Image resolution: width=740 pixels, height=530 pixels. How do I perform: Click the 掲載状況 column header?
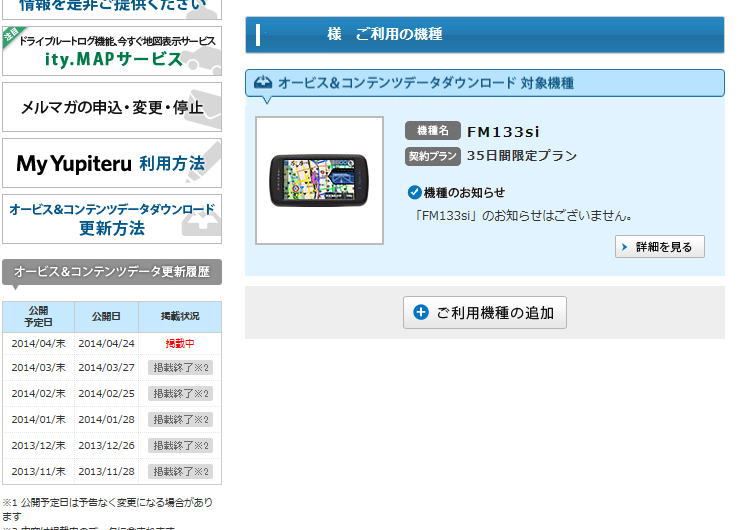click(x=180, y=317)
